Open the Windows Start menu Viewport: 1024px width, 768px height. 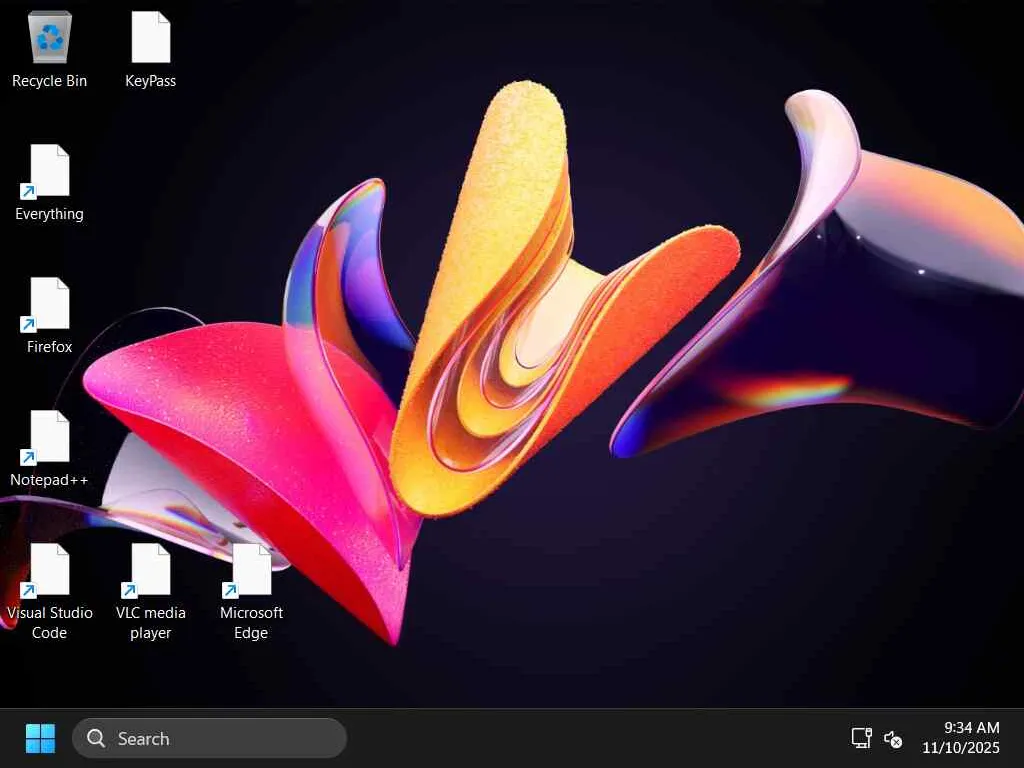(x=40, y=739)
